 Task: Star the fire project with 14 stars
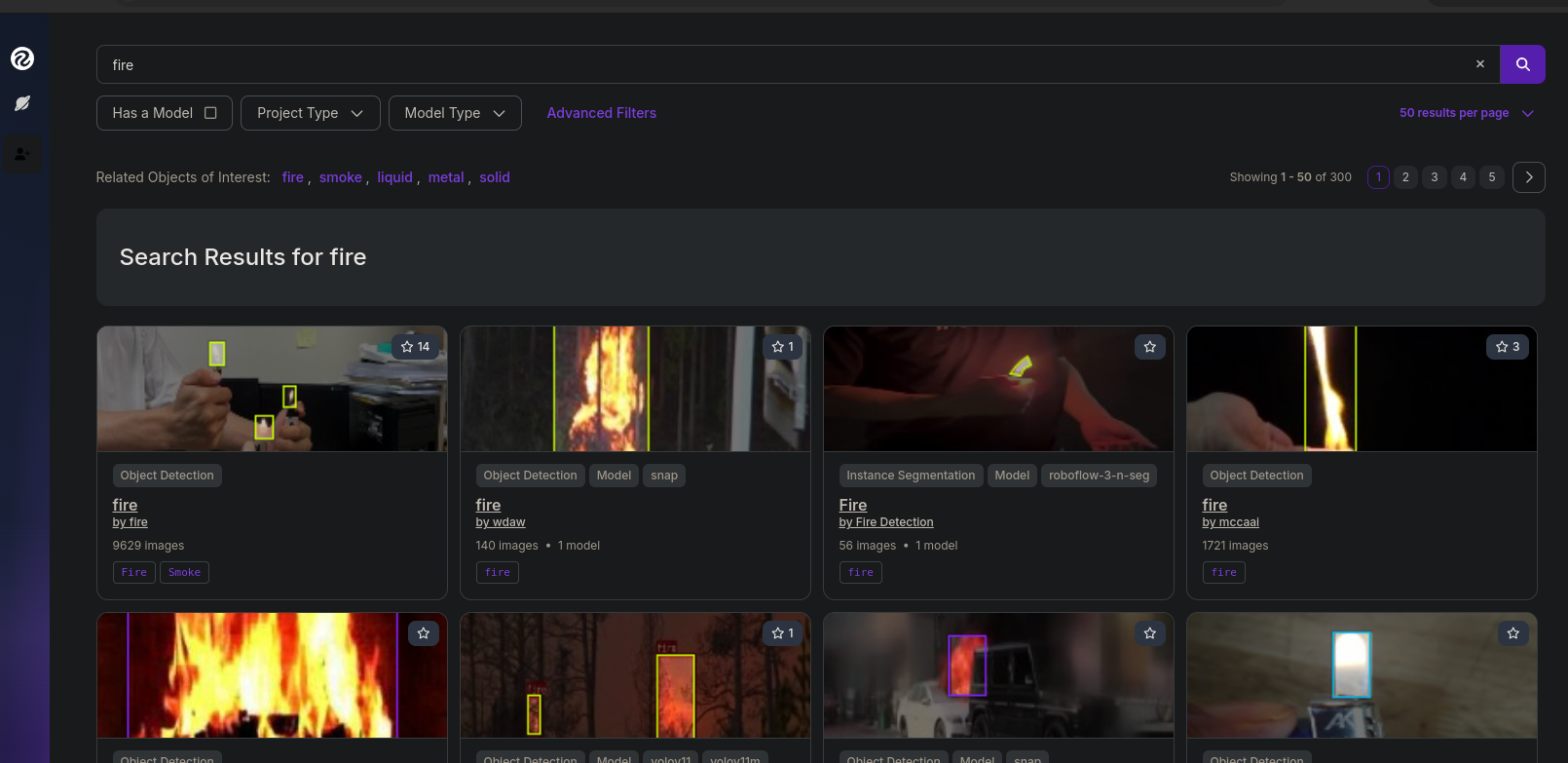[x=416, y=347]
